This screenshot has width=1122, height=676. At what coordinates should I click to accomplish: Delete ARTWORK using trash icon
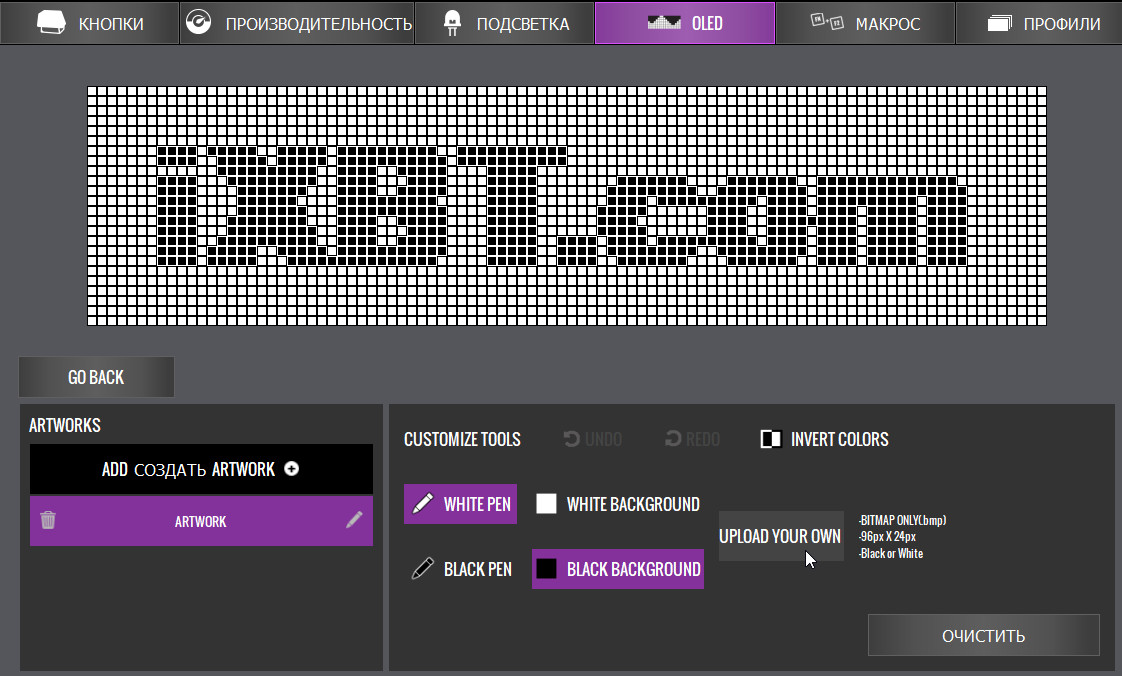48,520
